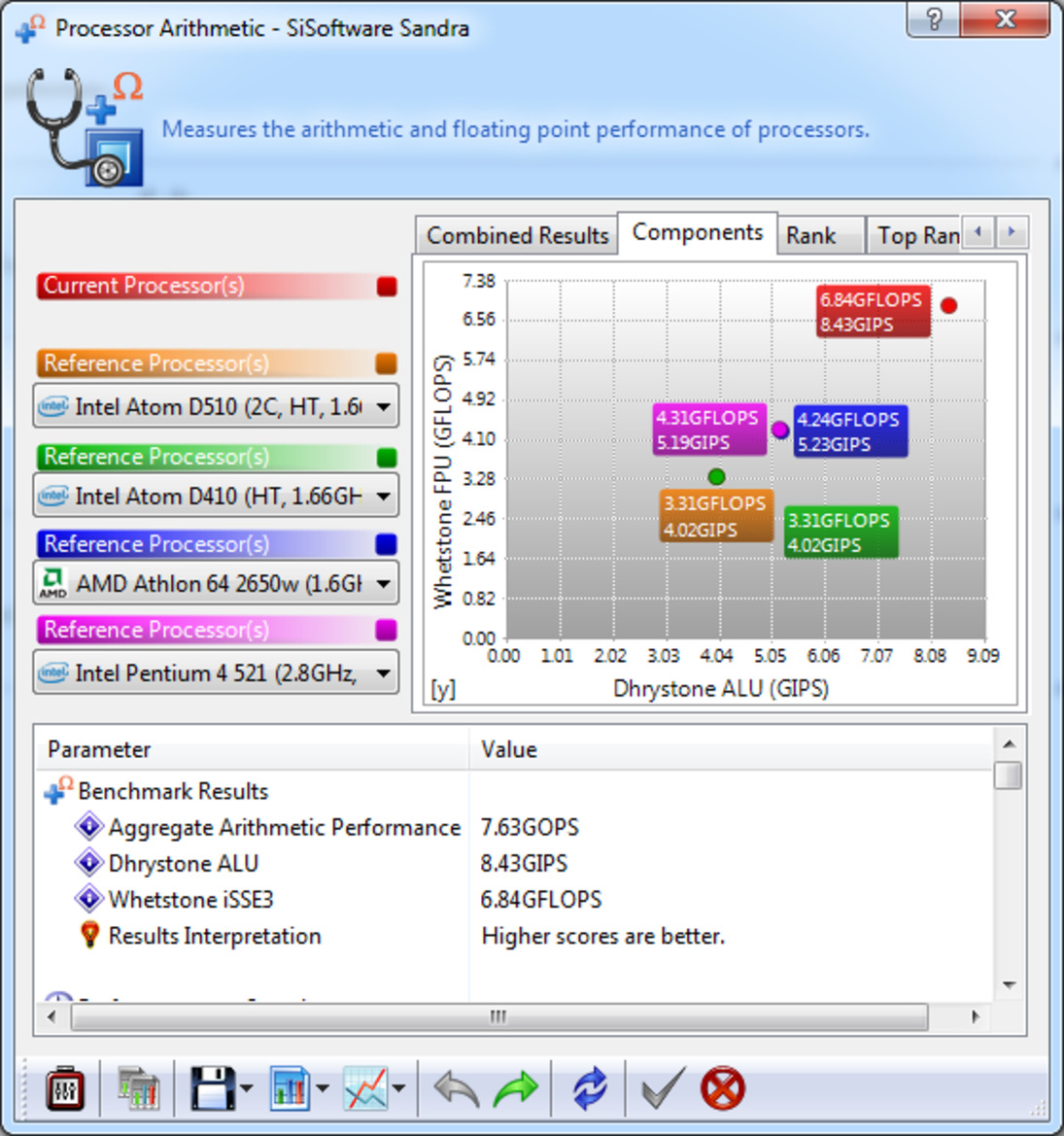Viewport: 1064px width, 1136px height.
Task: Click horizontal scrollbar right arrow
Action: pyautogui.click(x=975, y=1016)
